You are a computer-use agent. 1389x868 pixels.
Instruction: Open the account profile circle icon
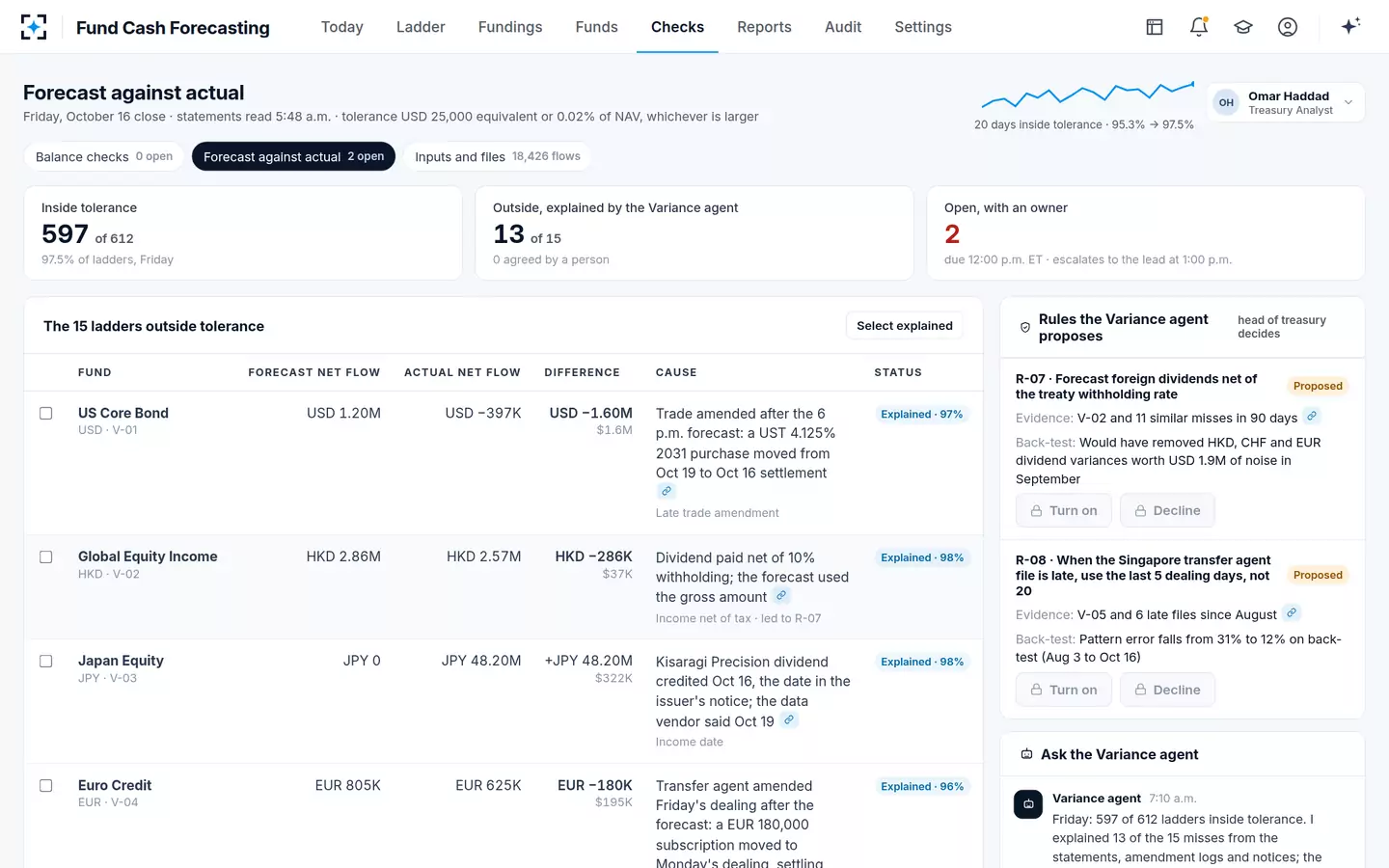tap(1288, 27)
